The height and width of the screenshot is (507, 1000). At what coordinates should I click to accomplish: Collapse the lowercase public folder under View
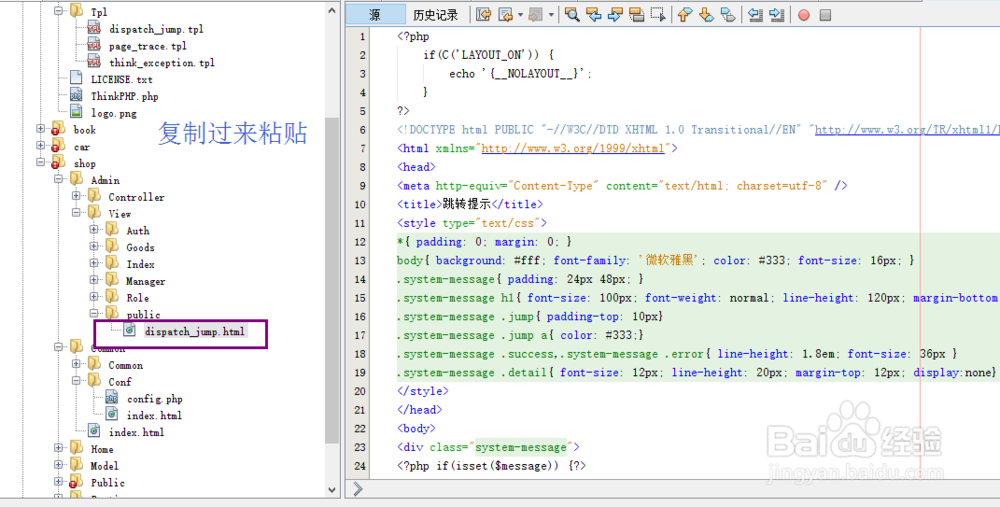[94, 314]
